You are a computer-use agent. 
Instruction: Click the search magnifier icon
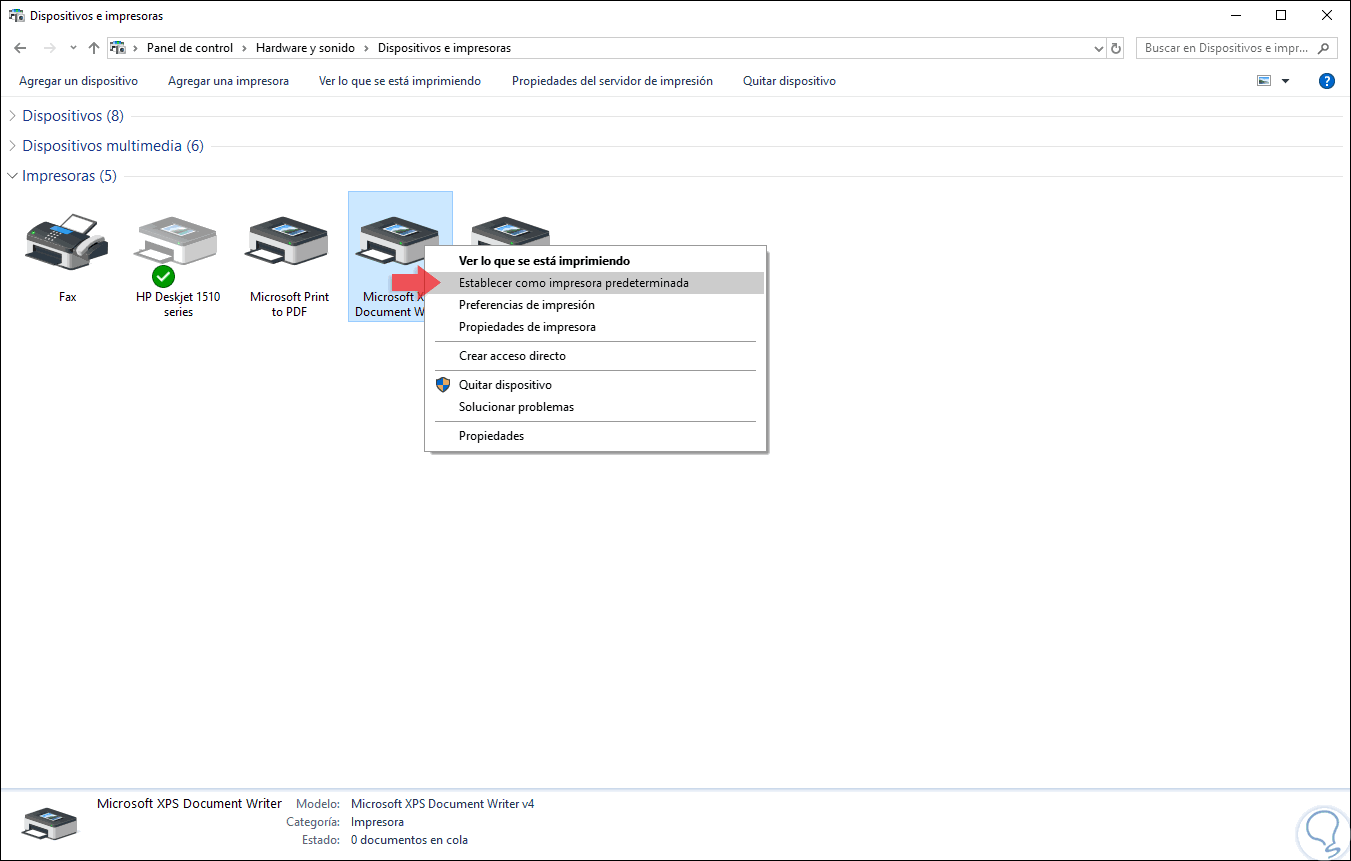point(1324,48)
